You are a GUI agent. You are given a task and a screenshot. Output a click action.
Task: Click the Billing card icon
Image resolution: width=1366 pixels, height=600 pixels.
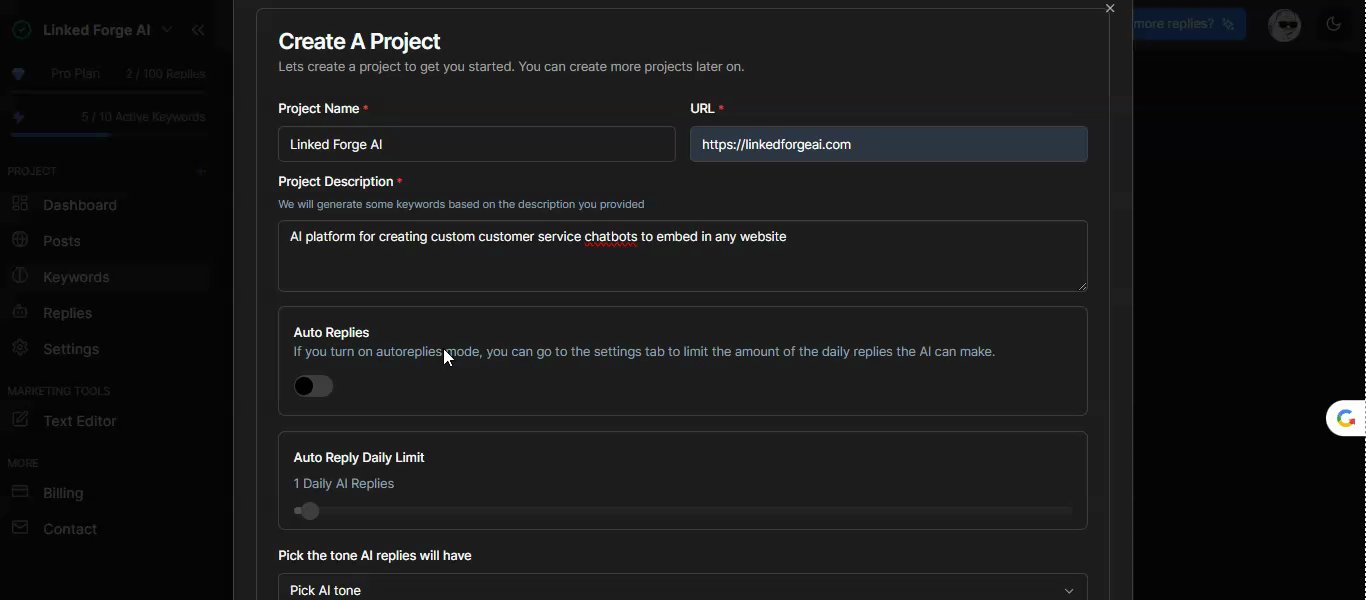20,492
